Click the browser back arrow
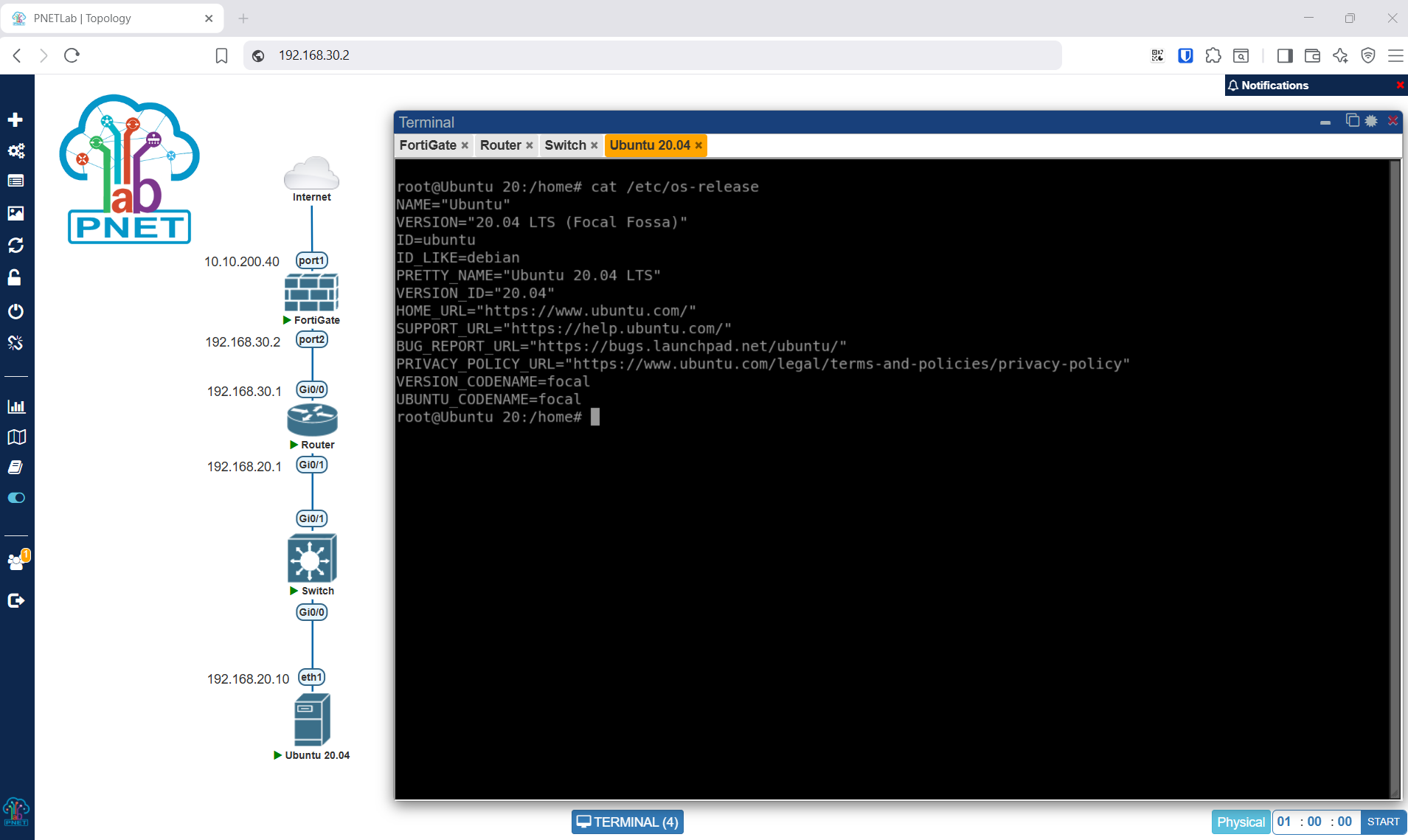Viewport: 1408px width, 840px height. click(18, 55)
